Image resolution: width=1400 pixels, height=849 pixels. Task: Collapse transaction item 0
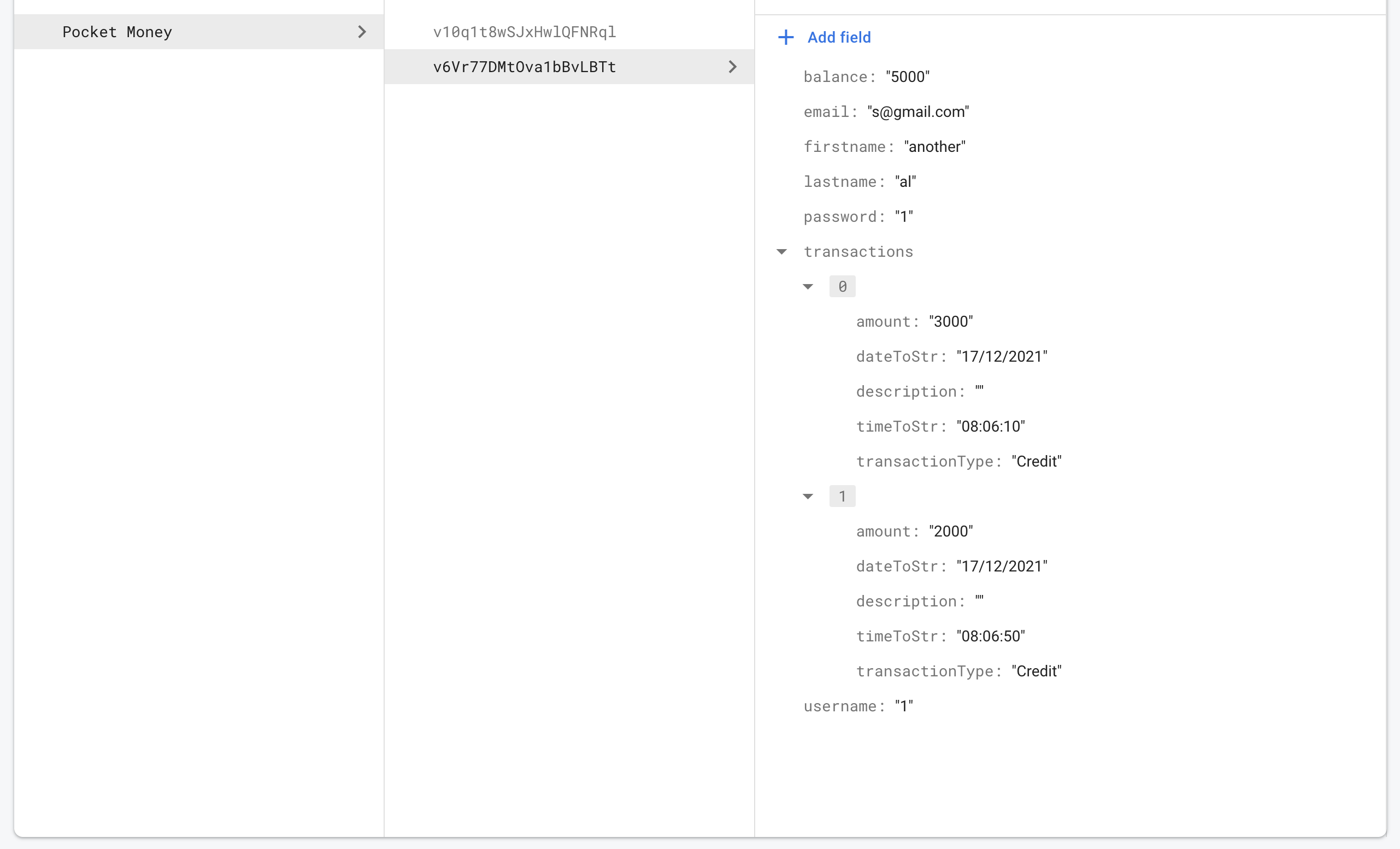click(808, 287)
